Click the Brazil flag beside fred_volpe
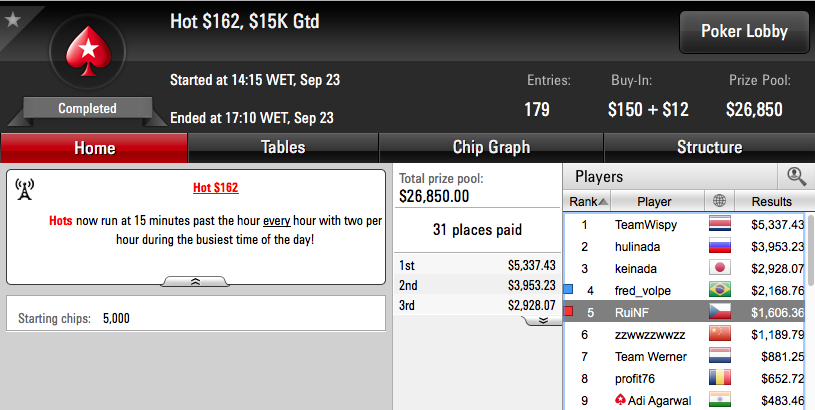 720,289
